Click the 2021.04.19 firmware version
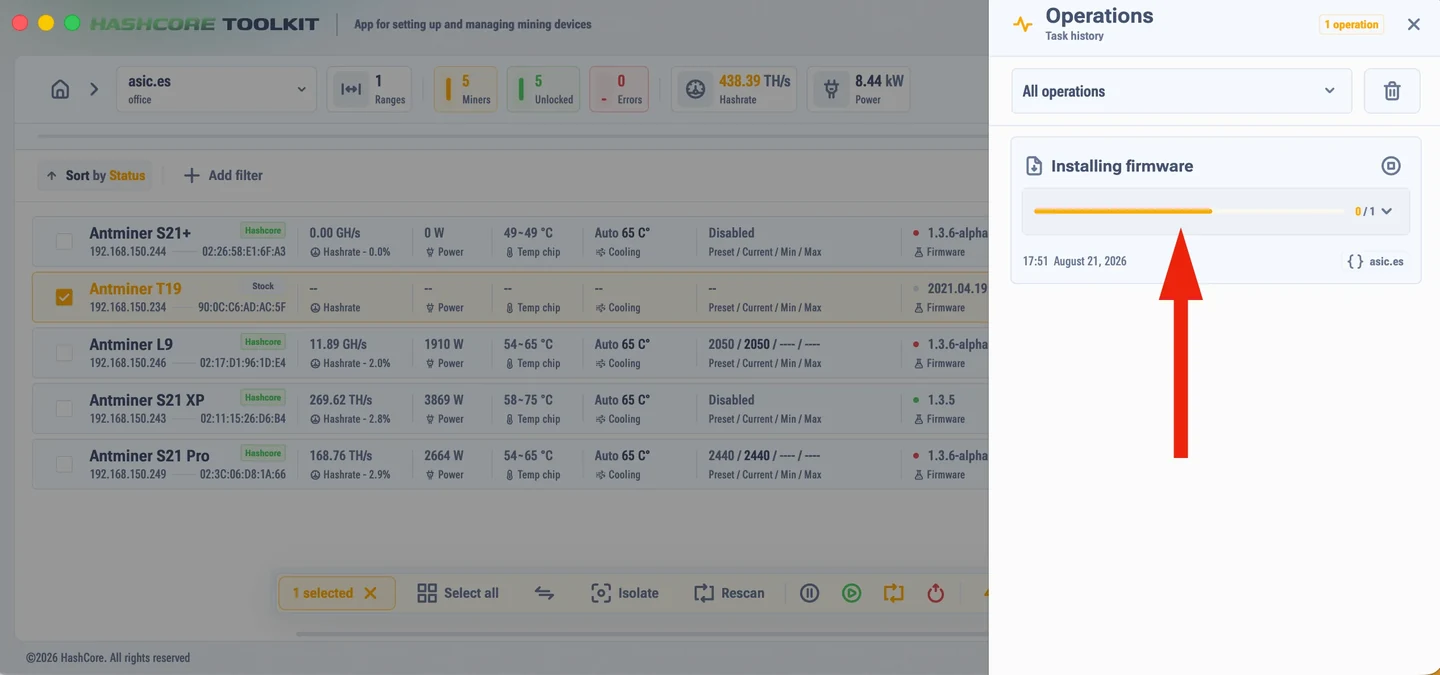The height and width of the screenshot is (675, 1440). pyautogui.click(x=957, y=288)
